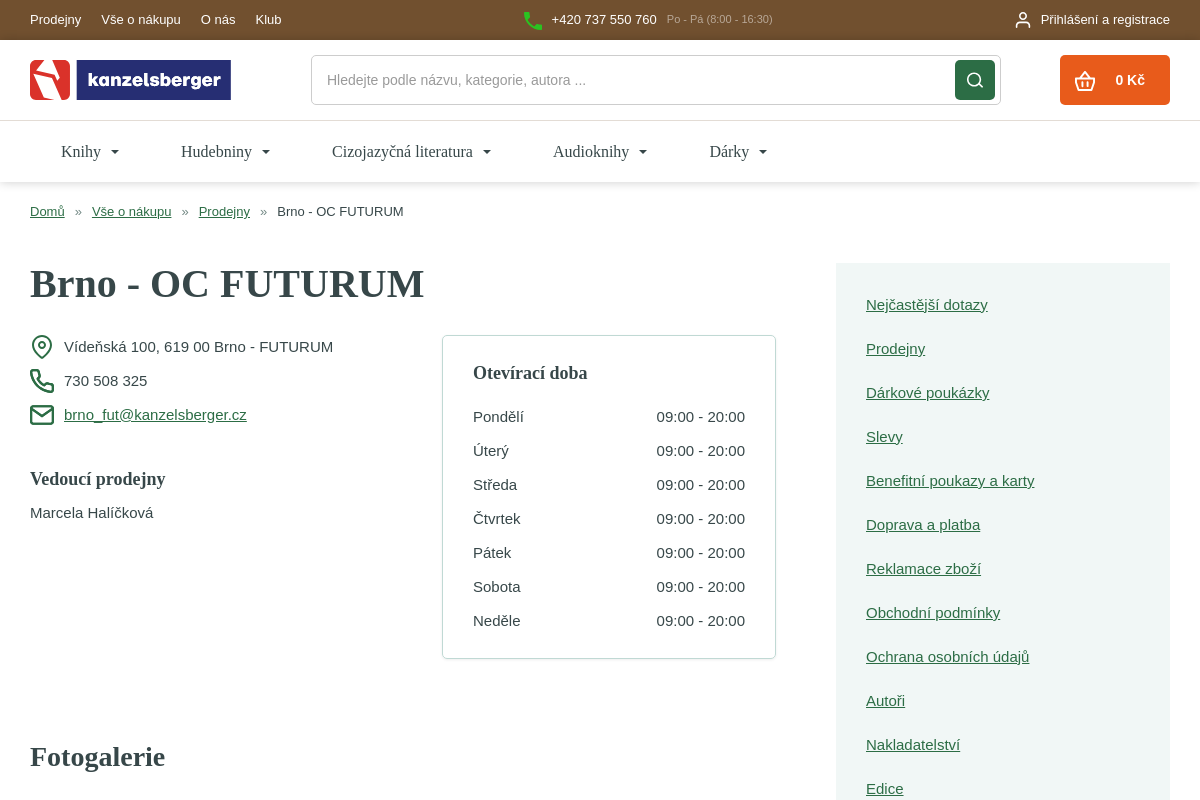Open Prodejny in the top bar
The height and width of the screenshot is (800, 1200).
pos(56,20)
